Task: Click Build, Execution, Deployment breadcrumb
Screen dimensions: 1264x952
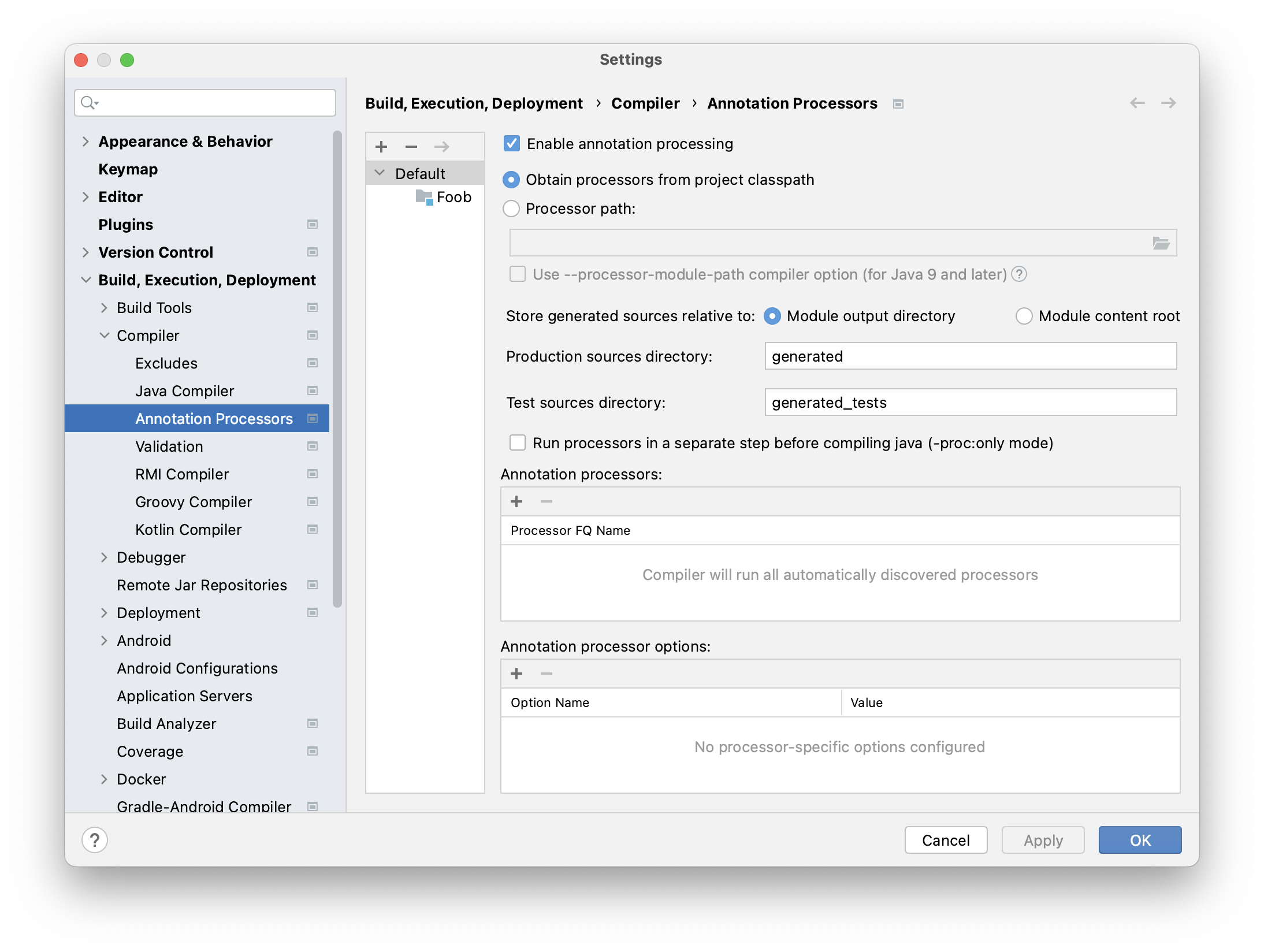Action: [474, 103]
